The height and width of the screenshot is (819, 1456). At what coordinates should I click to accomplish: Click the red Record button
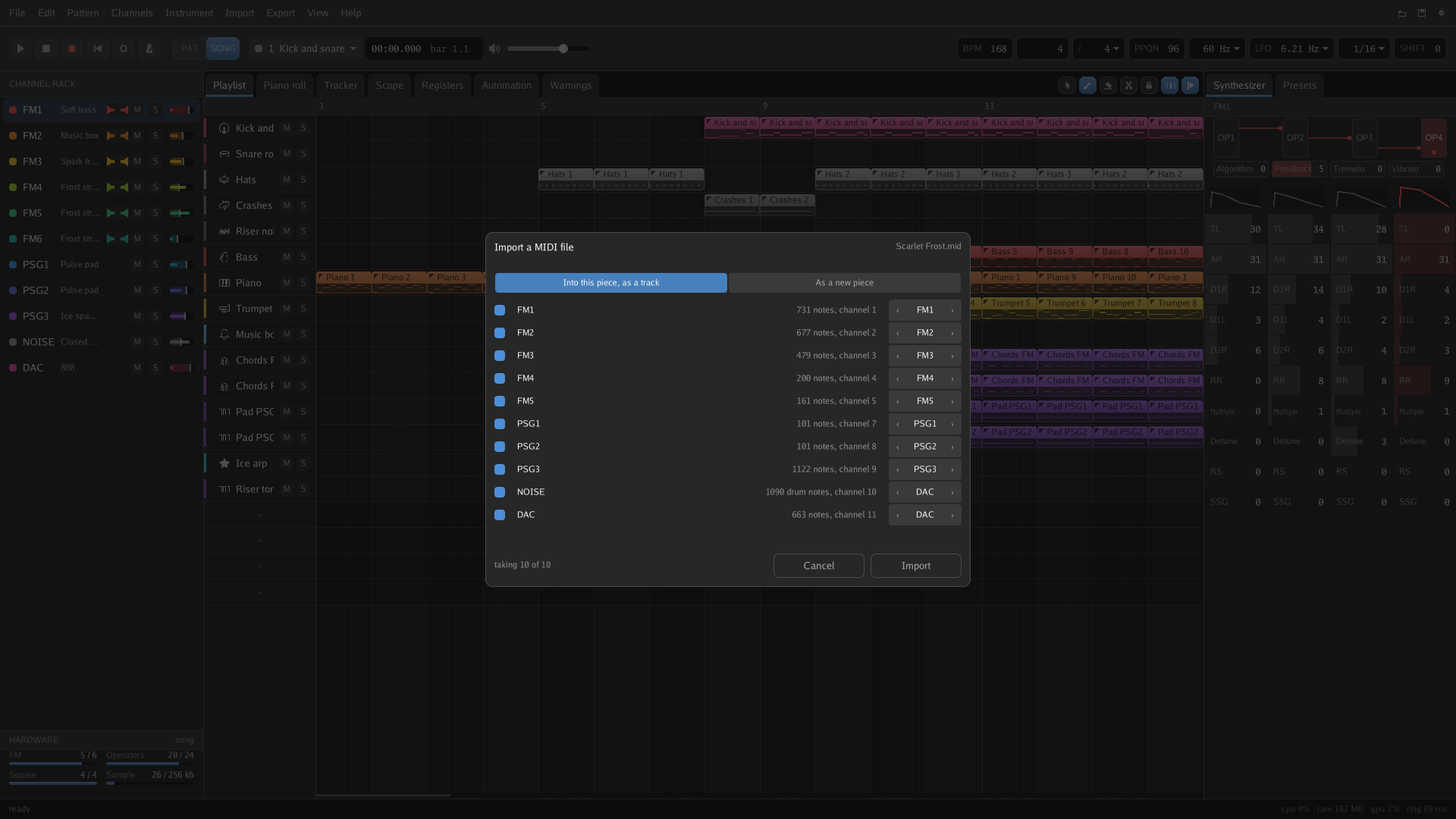[x=72, y=49]
